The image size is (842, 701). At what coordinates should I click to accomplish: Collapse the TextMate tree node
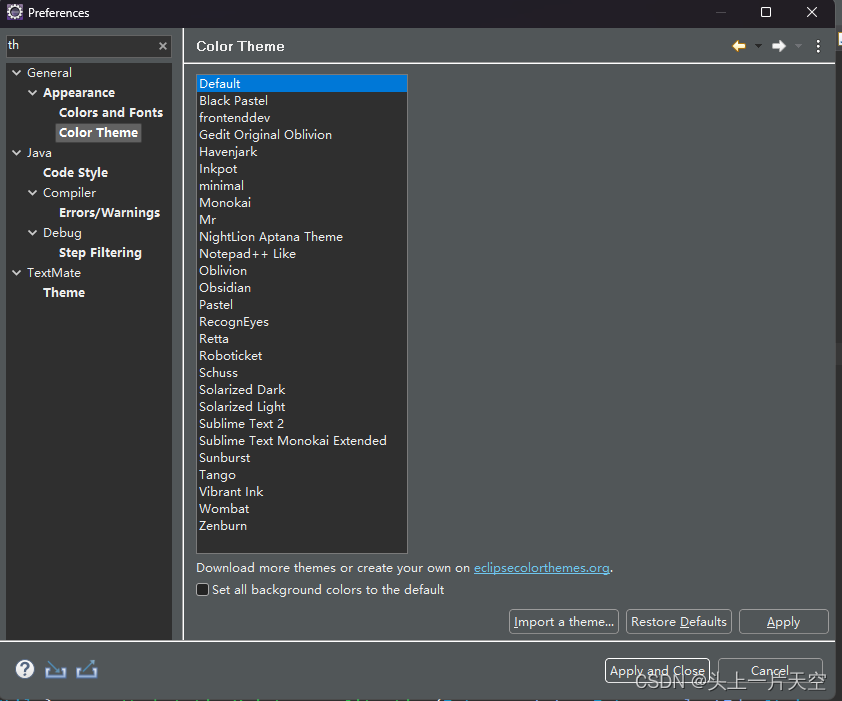click(x=17, y=272)
